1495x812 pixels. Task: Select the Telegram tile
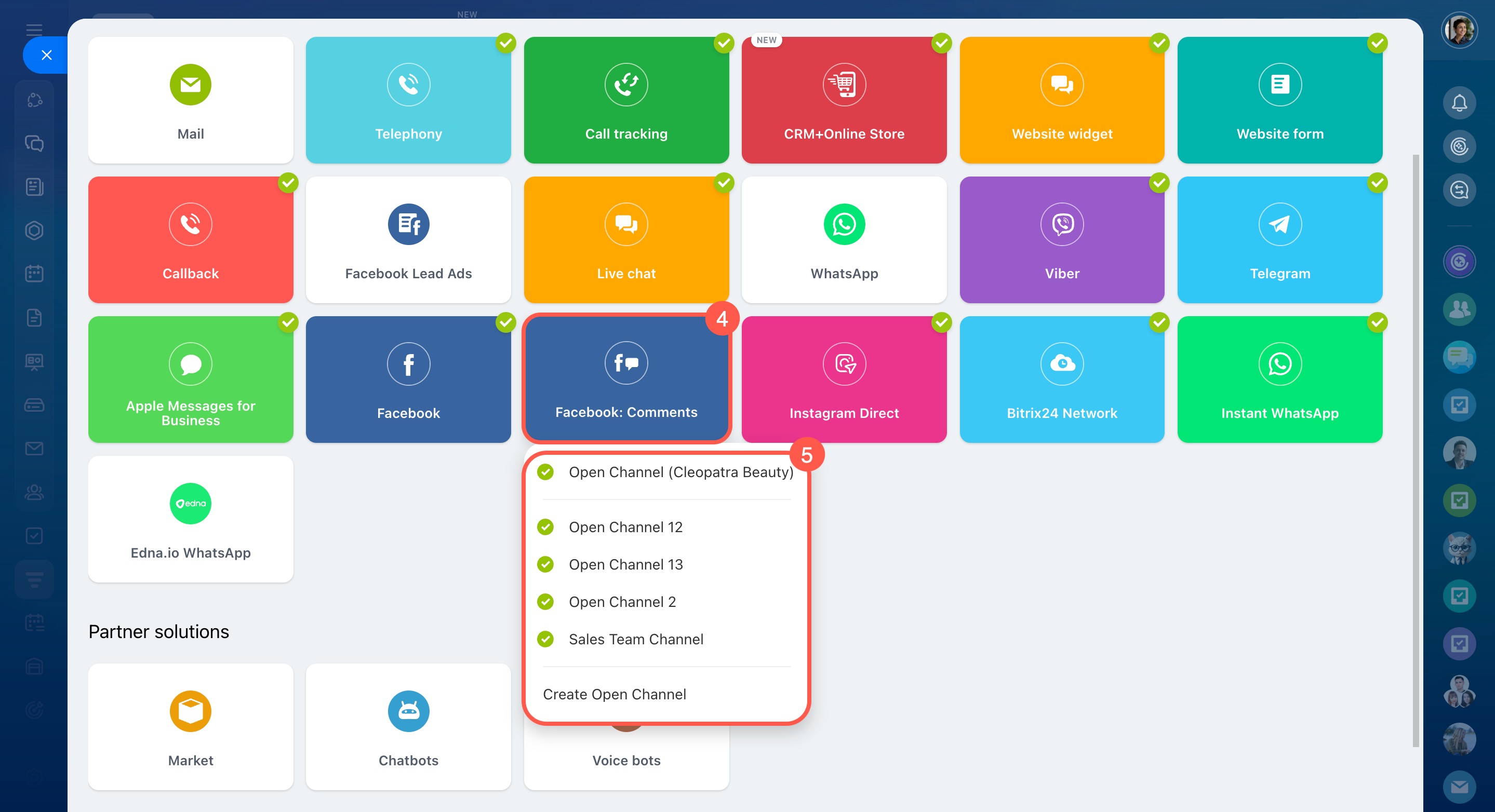pyautogui.click(x=1279, y=239)
